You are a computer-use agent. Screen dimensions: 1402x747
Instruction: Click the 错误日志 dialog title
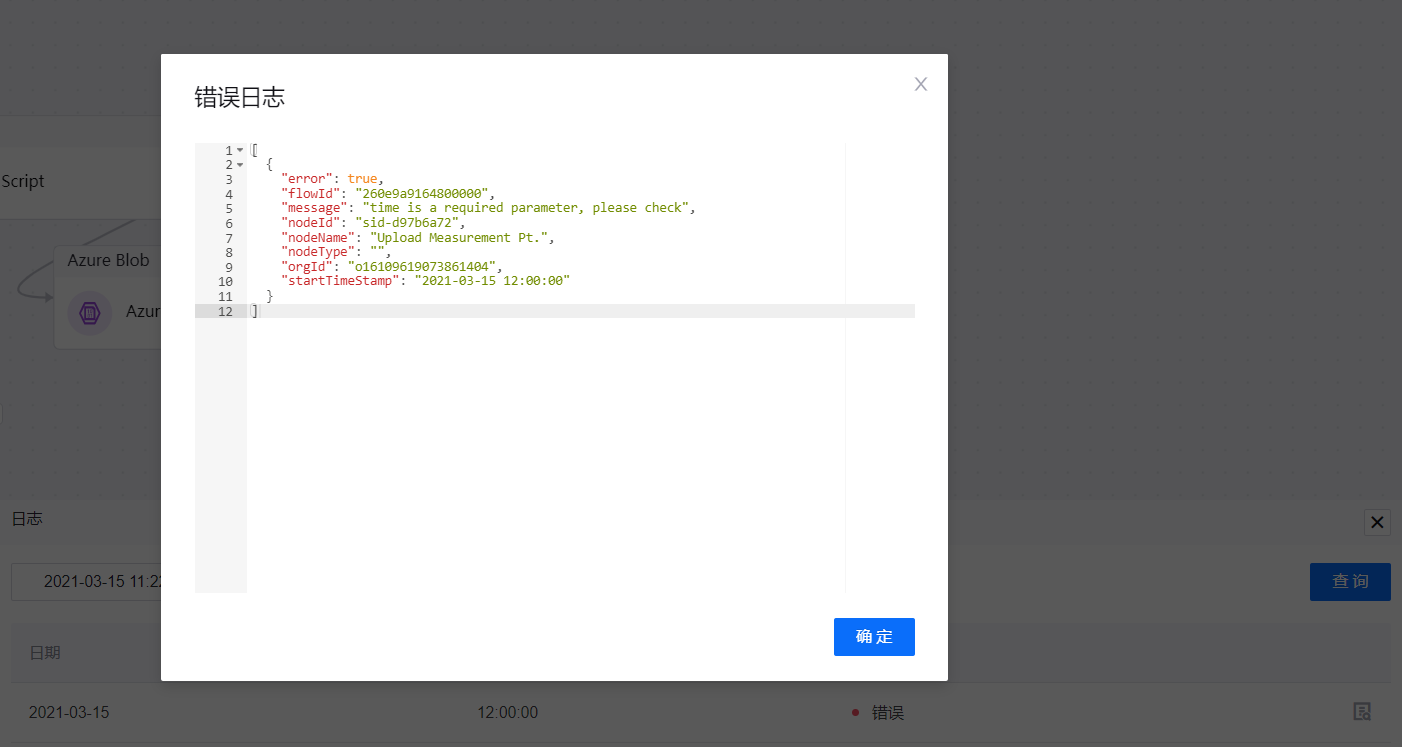(x=239, y=97)
